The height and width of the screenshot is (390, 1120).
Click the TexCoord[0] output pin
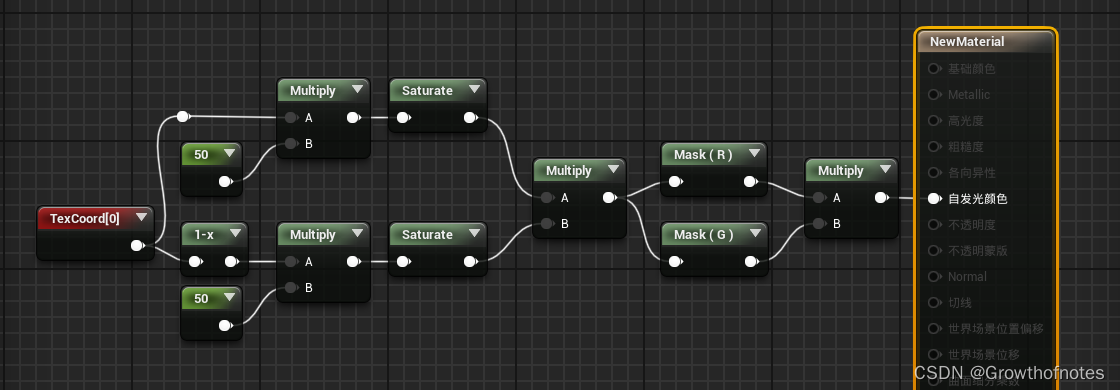pyautogui.click(x=138, y=246)
